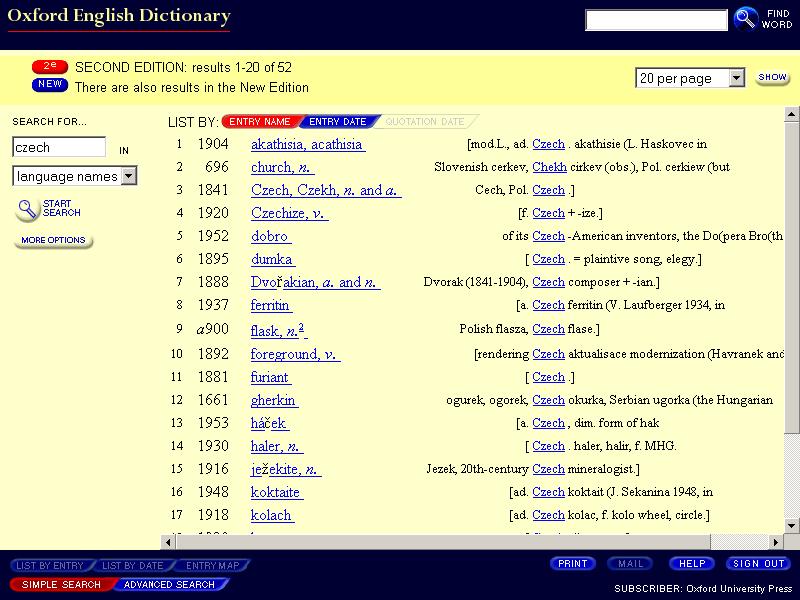Screen dimensions: 800x600
Task: Open the kolach entry link
Action: click(272, 515)
